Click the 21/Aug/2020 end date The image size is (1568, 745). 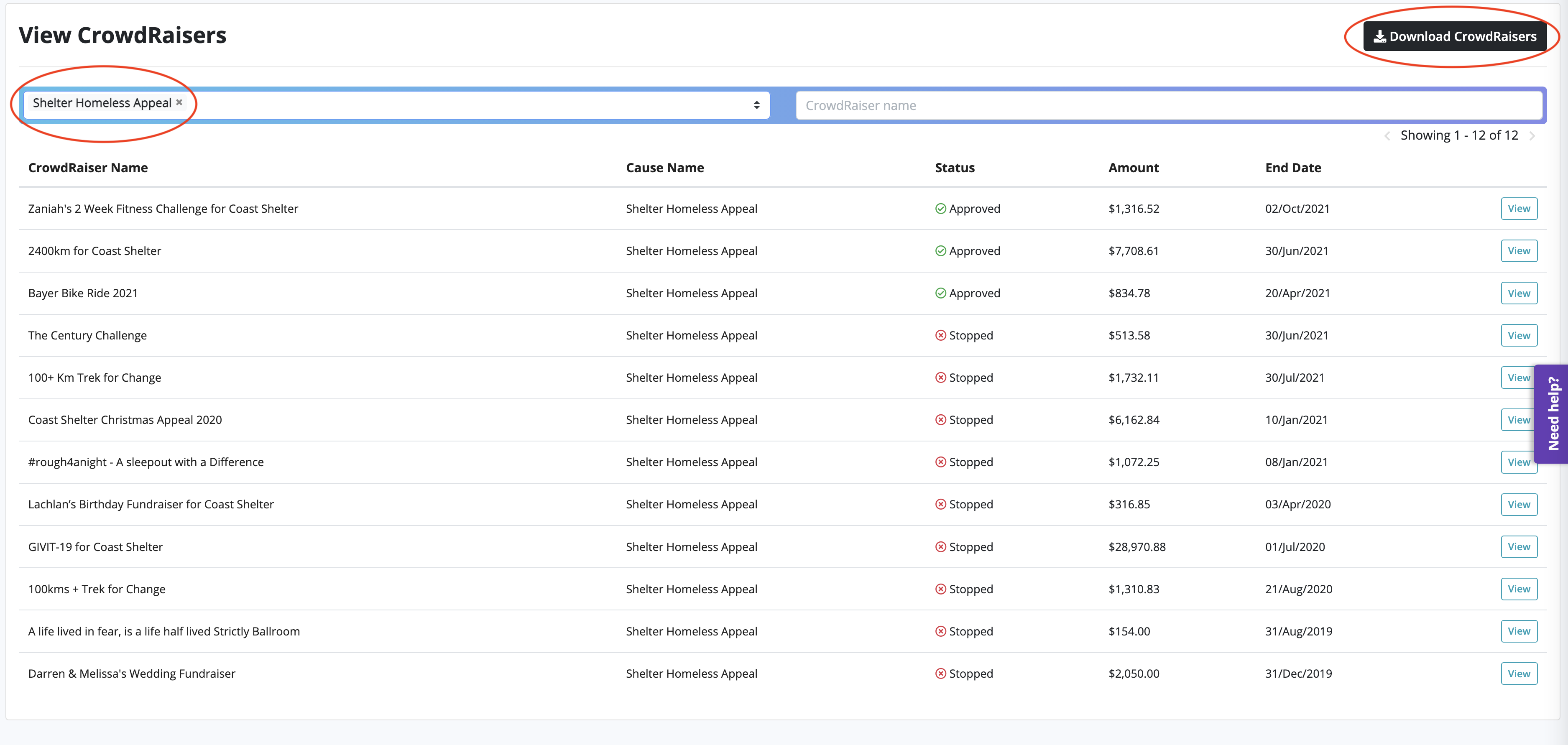point(1298,589)
